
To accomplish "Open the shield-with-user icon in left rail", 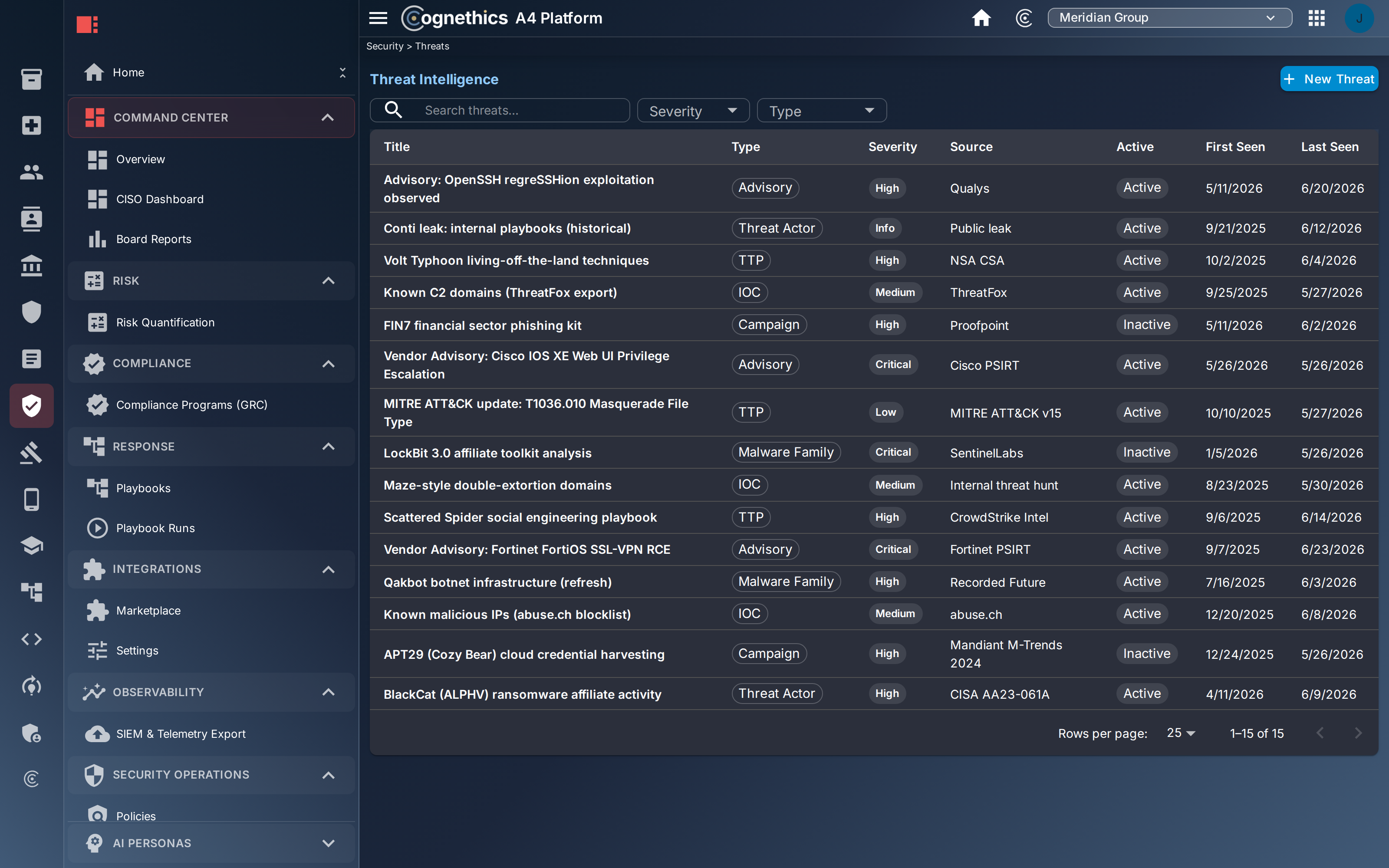I will coord(32,733).
